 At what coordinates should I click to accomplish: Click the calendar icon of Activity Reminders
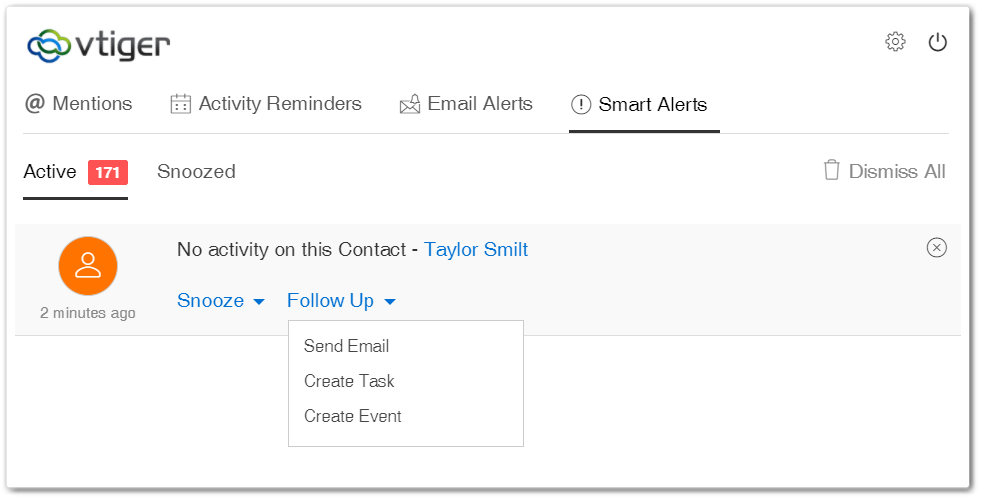[180, 103]
